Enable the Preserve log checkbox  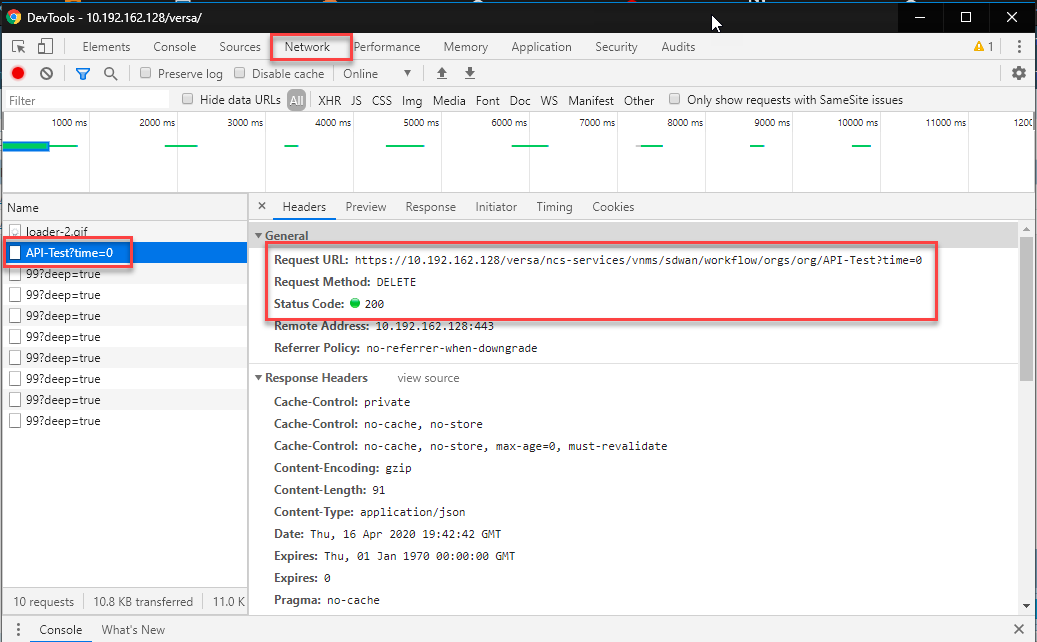coord(145,73)
